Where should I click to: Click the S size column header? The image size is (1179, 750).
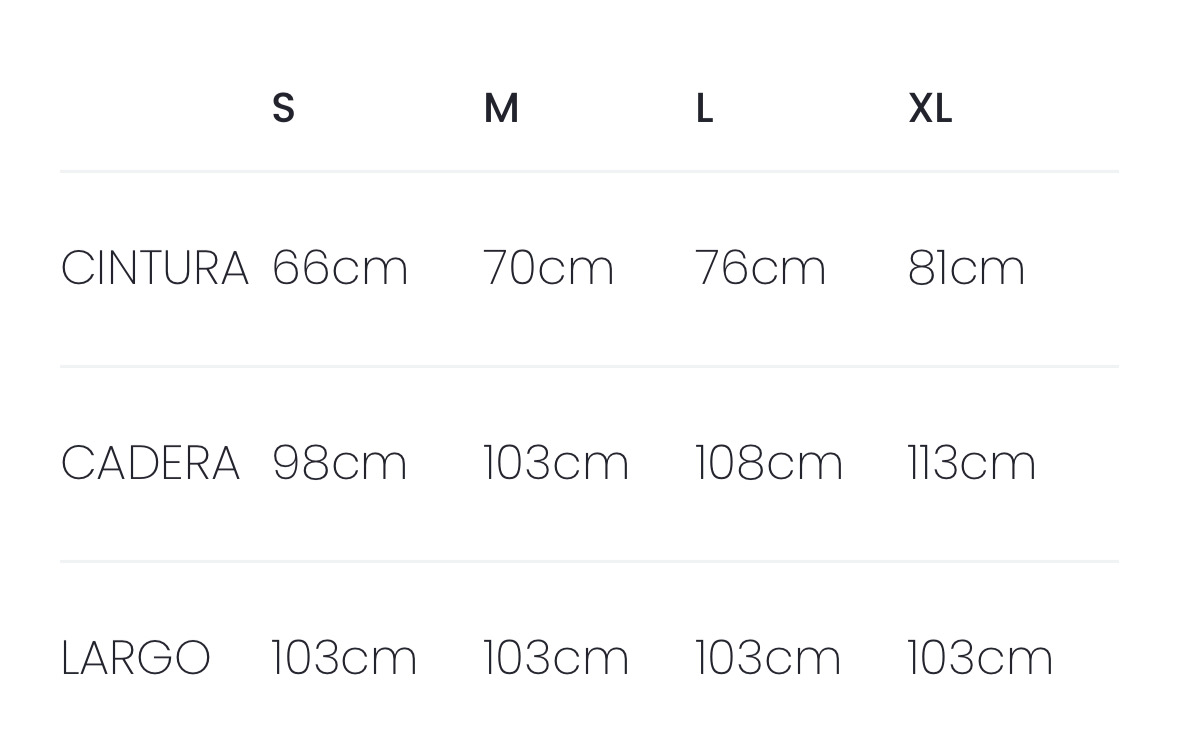click(283, 108)
